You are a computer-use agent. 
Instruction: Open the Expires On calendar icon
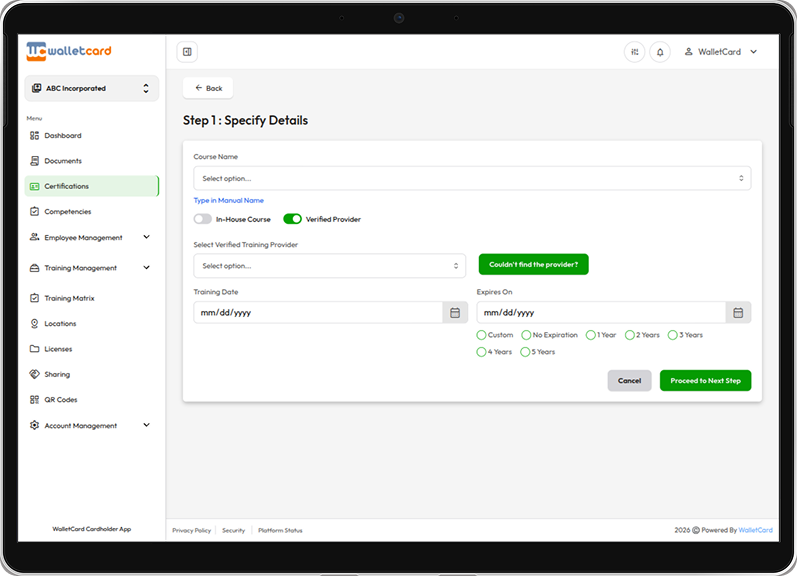[x=738, y=313]
